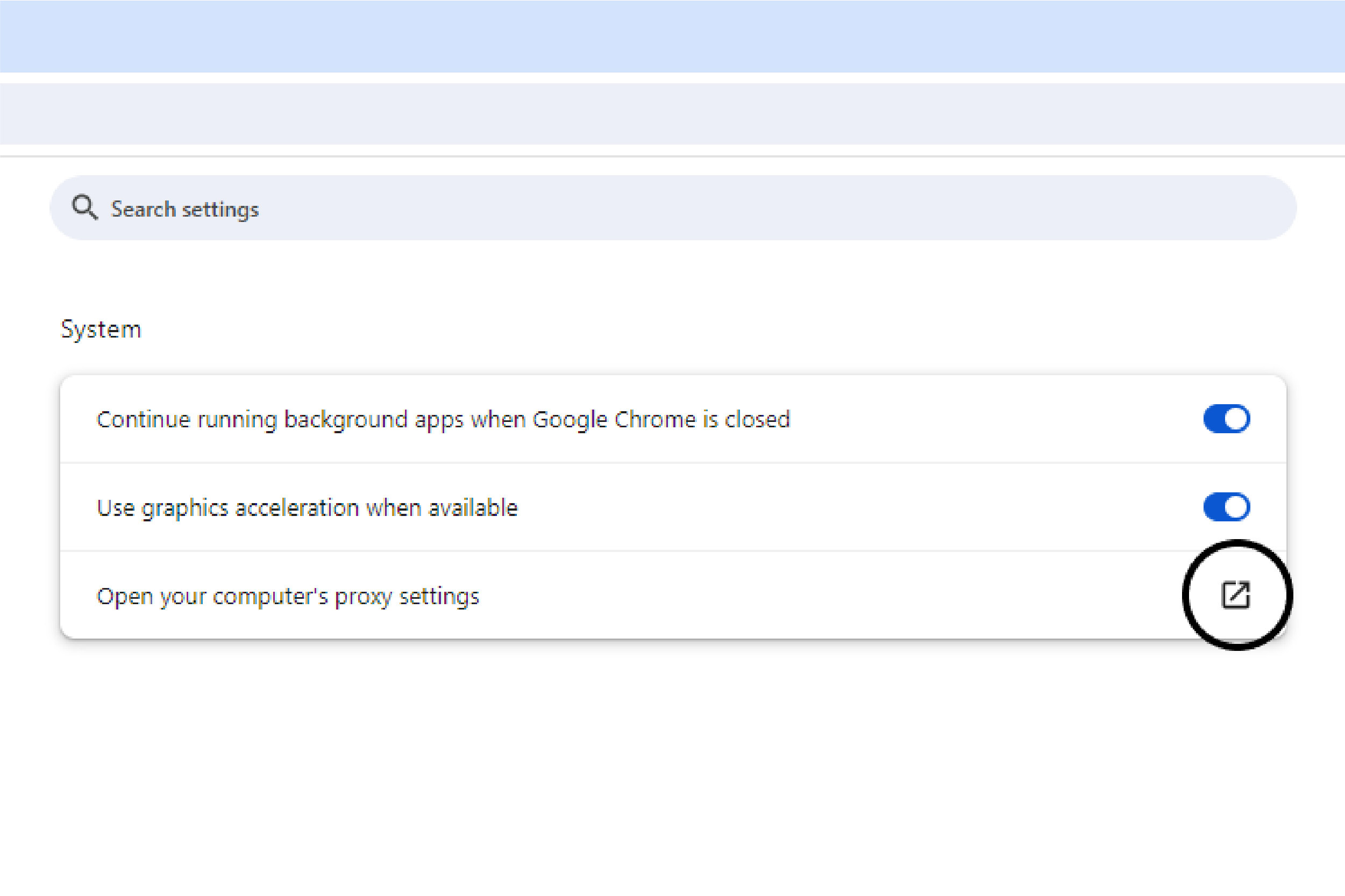Open proxy settings via external link icon
The image size is (1345, 896).
point(1235,595)
